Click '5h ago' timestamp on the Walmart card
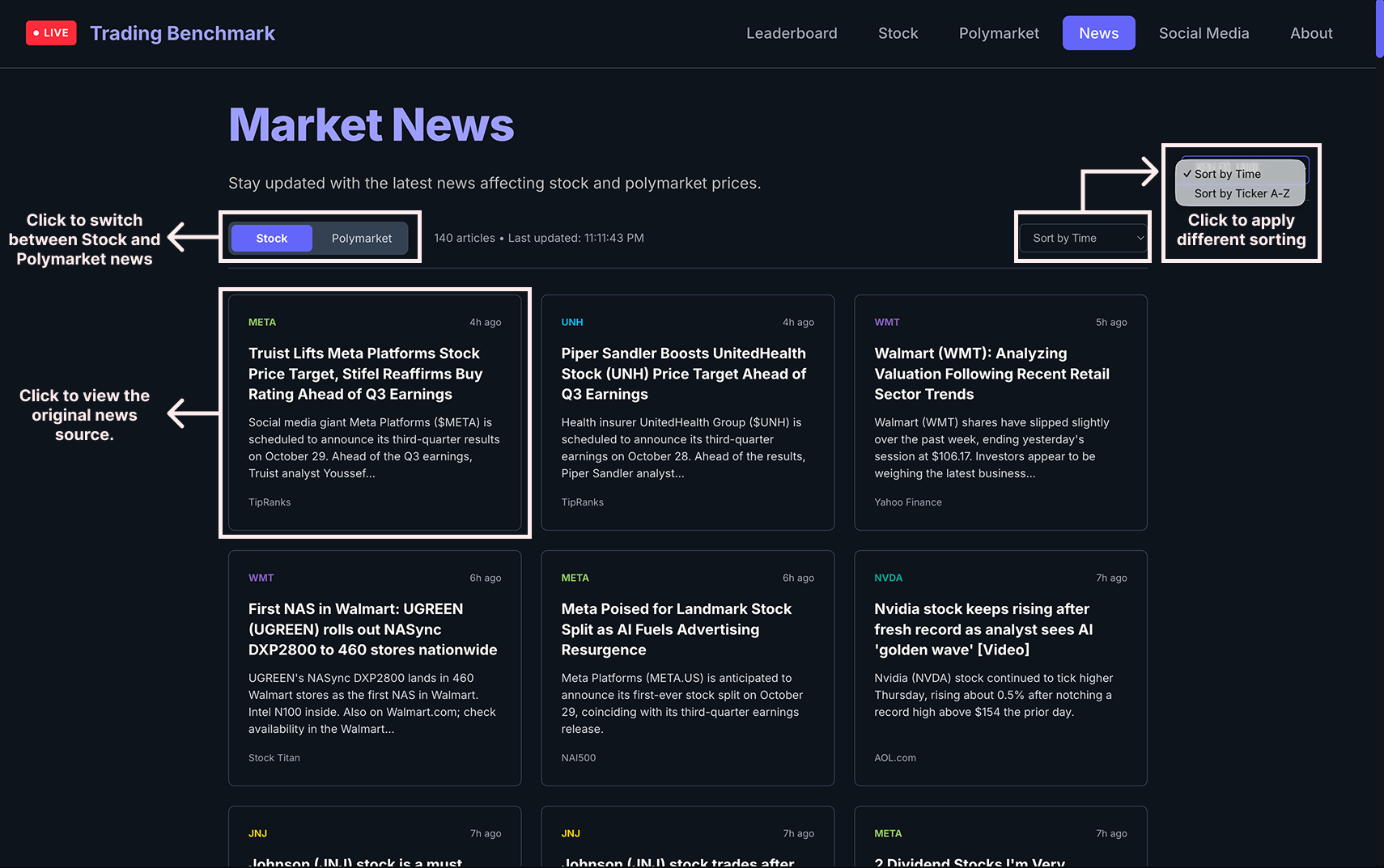 coord(1111,322)
